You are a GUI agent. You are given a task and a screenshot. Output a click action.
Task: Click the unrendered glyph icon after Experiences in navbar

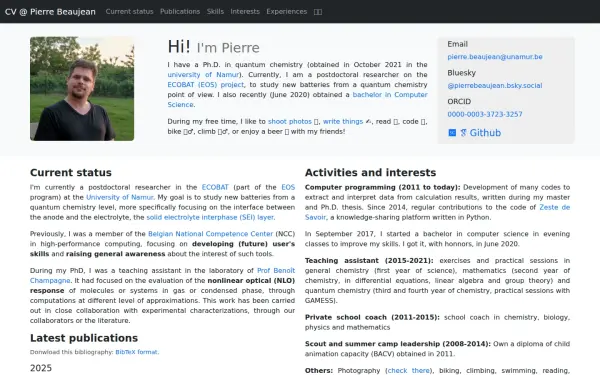318,12
